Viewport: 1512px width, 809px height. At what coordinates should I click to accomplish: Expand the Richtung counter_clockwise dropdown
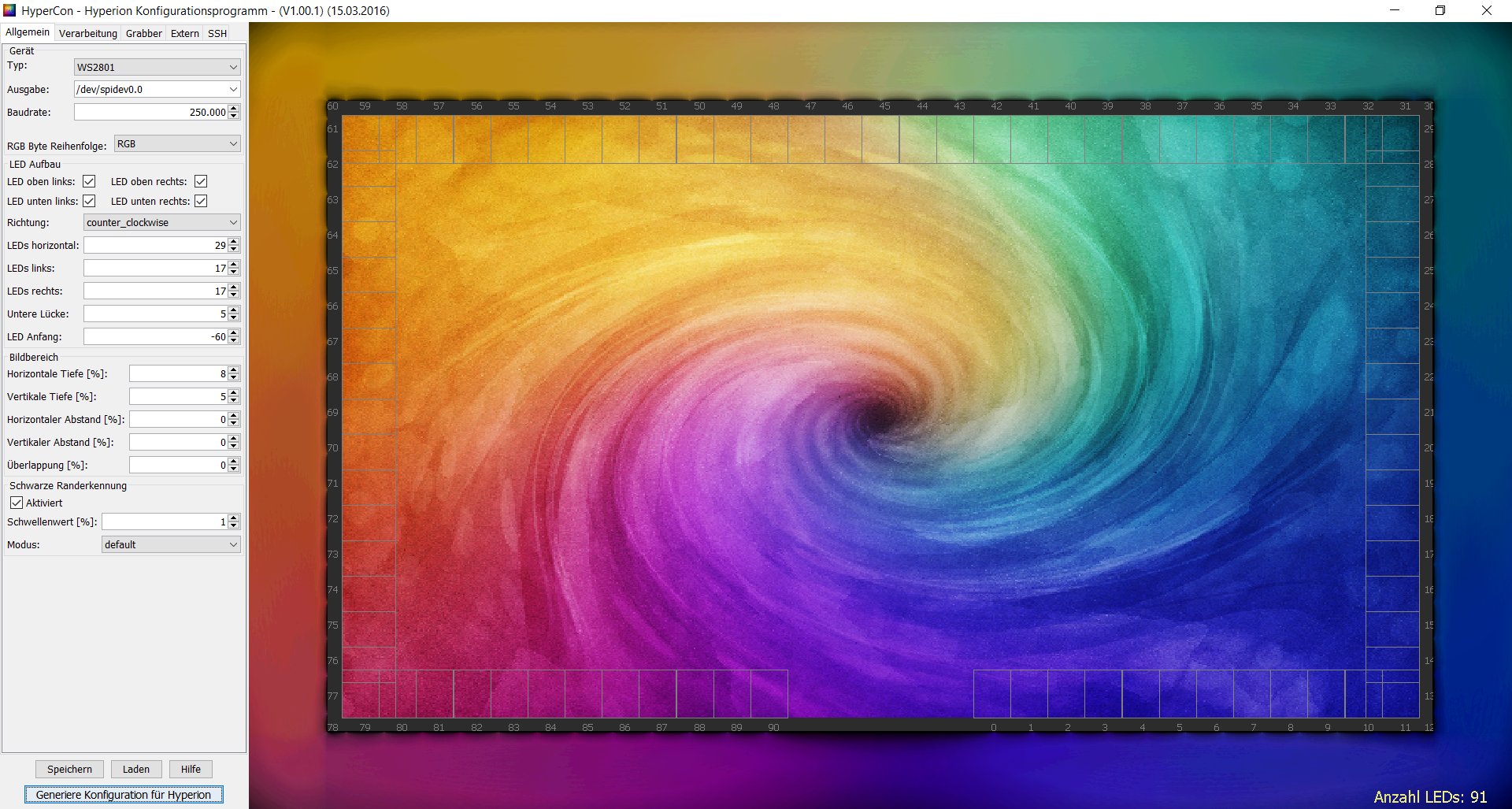coord(161,223)
